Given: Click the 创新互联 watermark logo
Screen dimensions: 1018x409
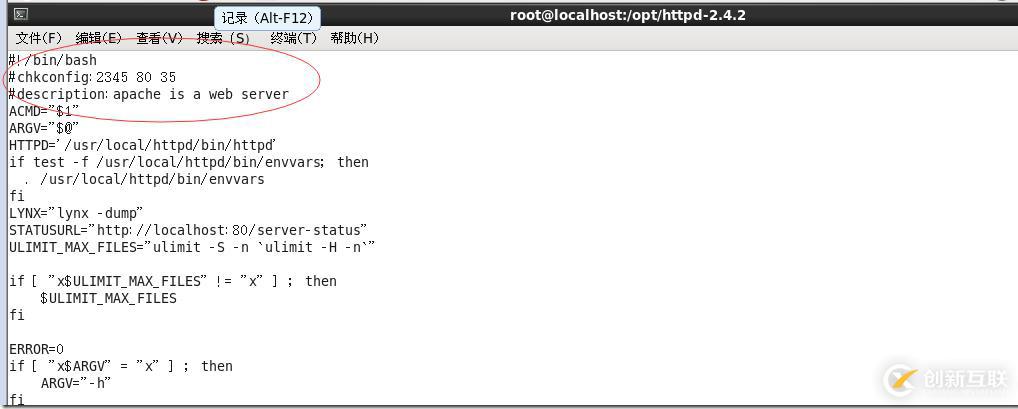Looking at the screenshot, I should click(x=945, y=379).
